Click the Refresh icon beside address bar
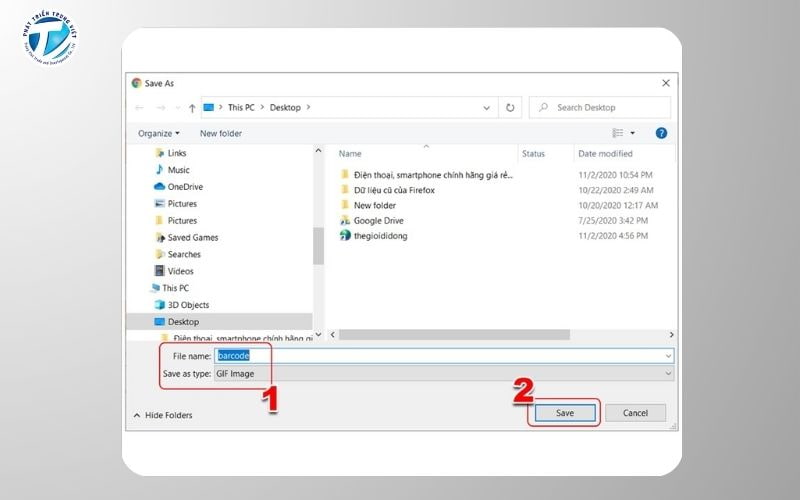Screen dimensions: 800x500 (x=510, y=108)
